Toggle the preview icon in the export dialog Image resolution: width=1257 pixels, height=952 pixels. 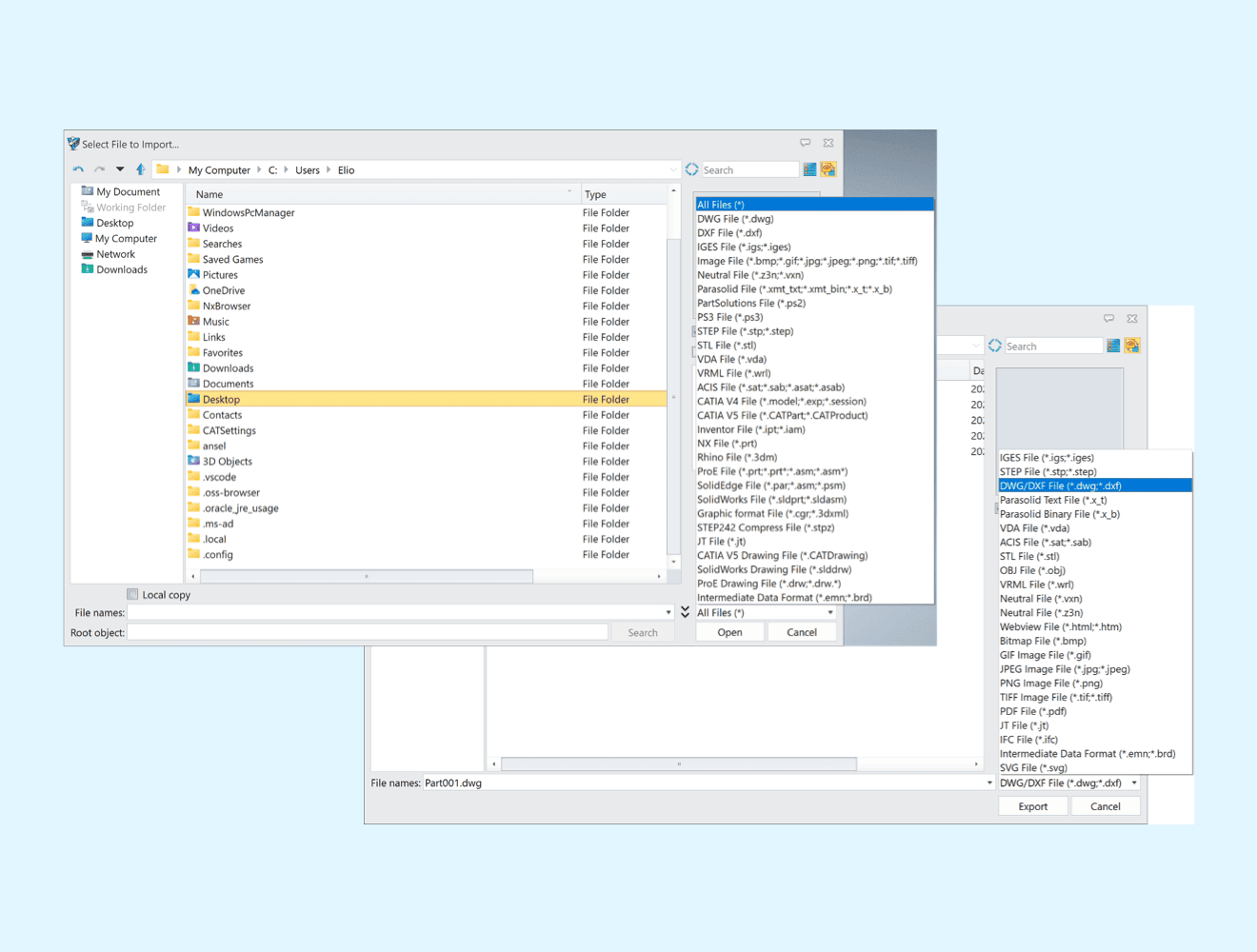[x=1132, y=346]
